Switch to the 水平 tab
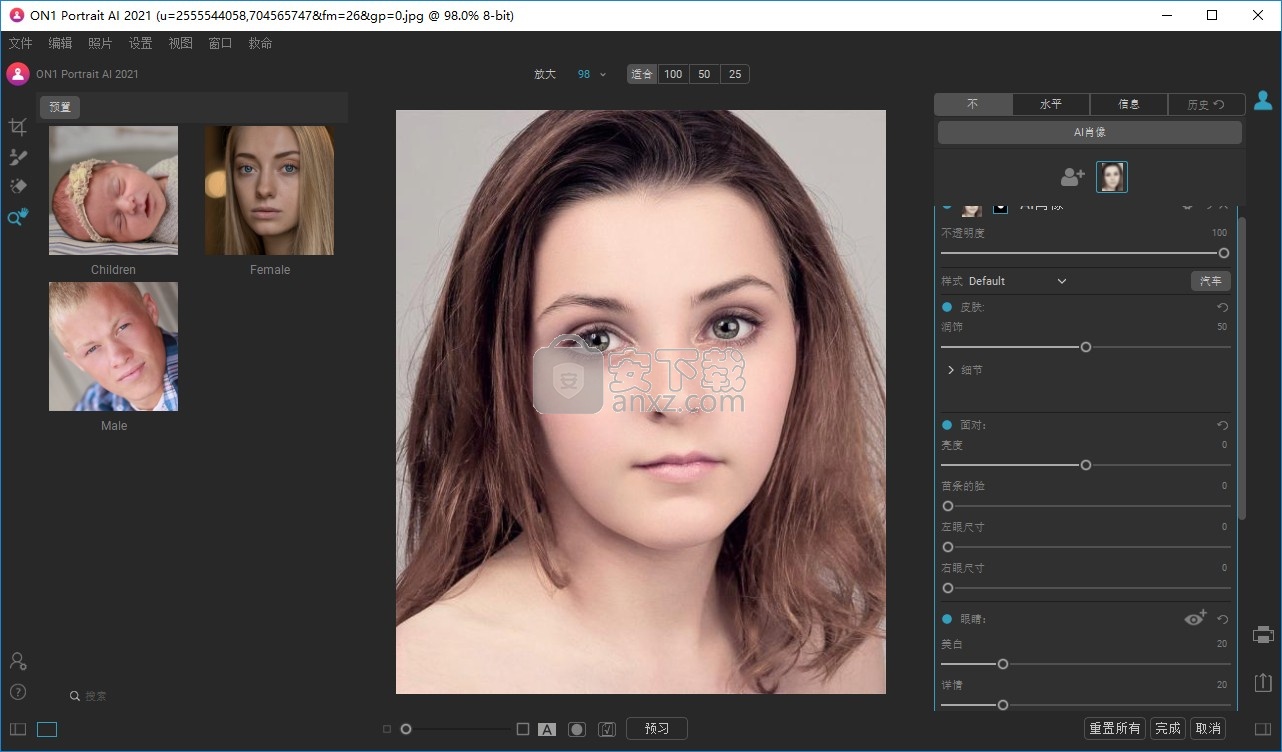 coord(1051,104)
